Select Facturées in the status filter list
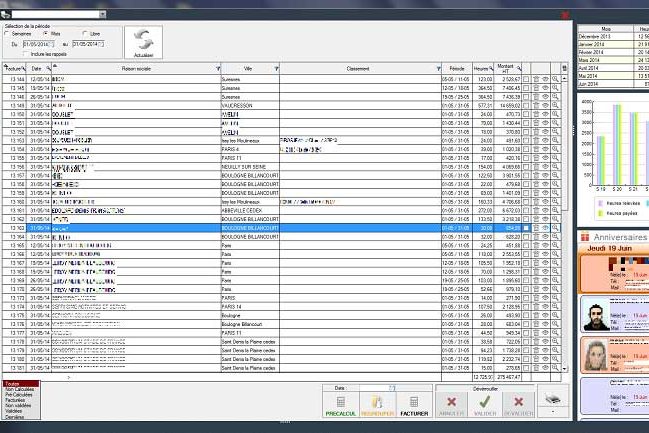649x433 pixels. pyautogui.click(x=16, y=400)
